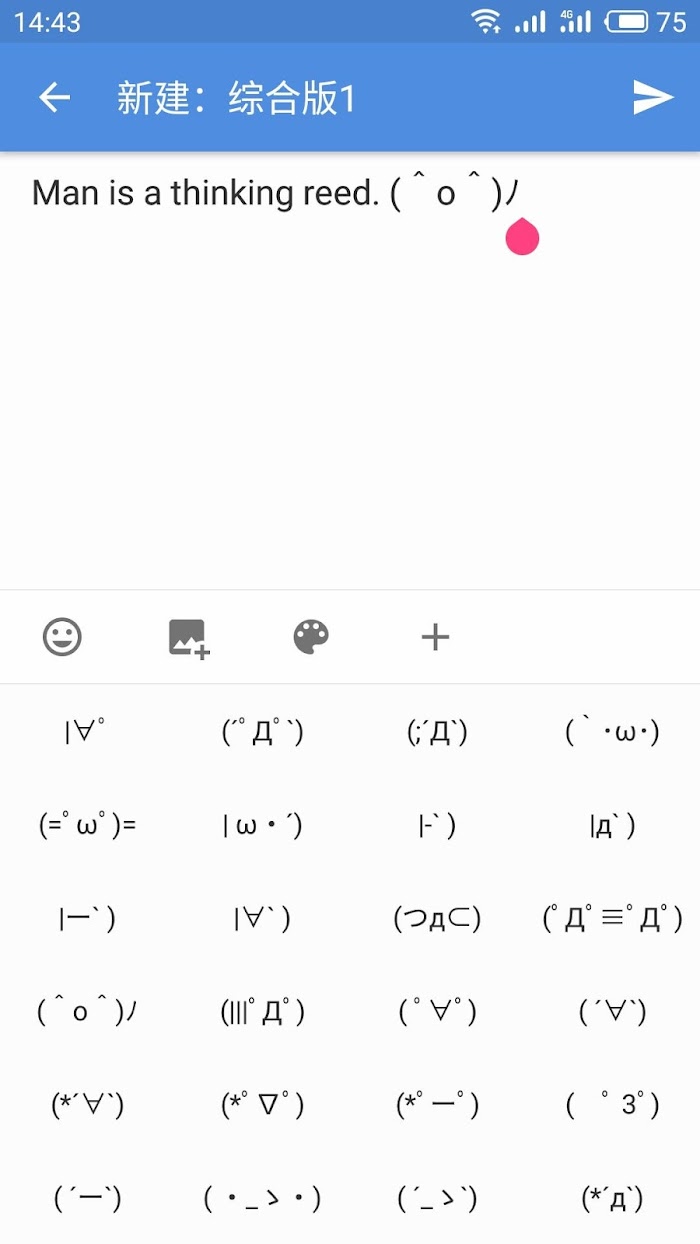Screen dimensions: 700x1244
Task: Select the ( ﾟ 3ﾟ) emoticon
Action: [x=612, y=1105]
